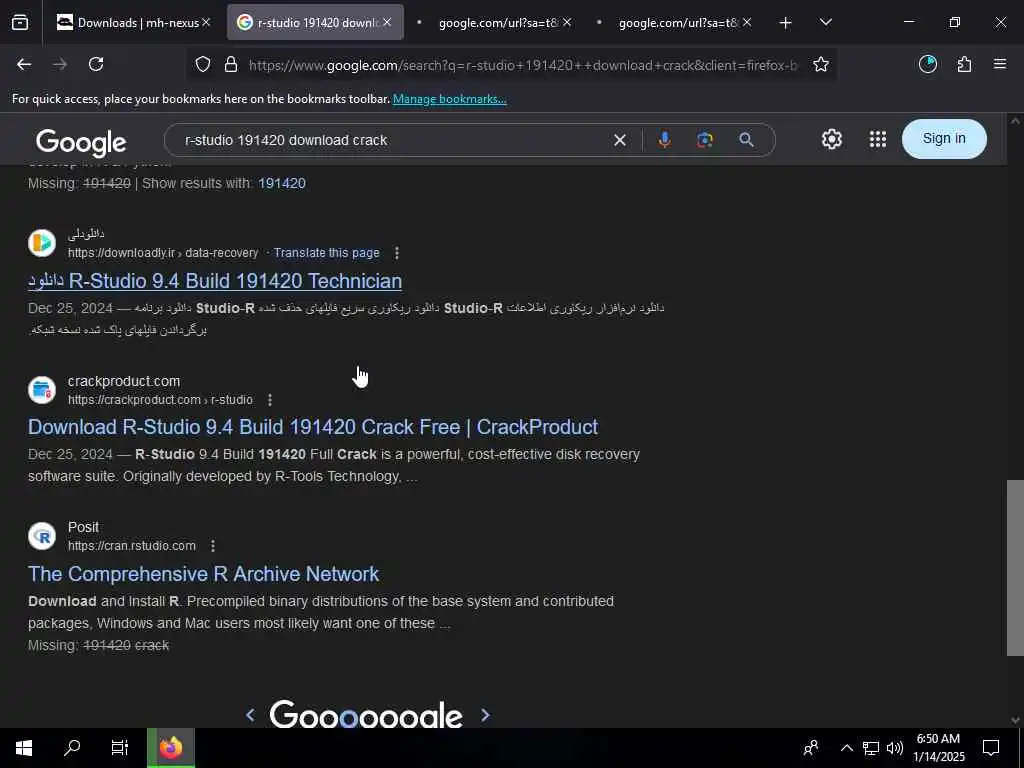Open Google quick settings gear
Screen dimensions: 1024x768
tap(831, 139)
